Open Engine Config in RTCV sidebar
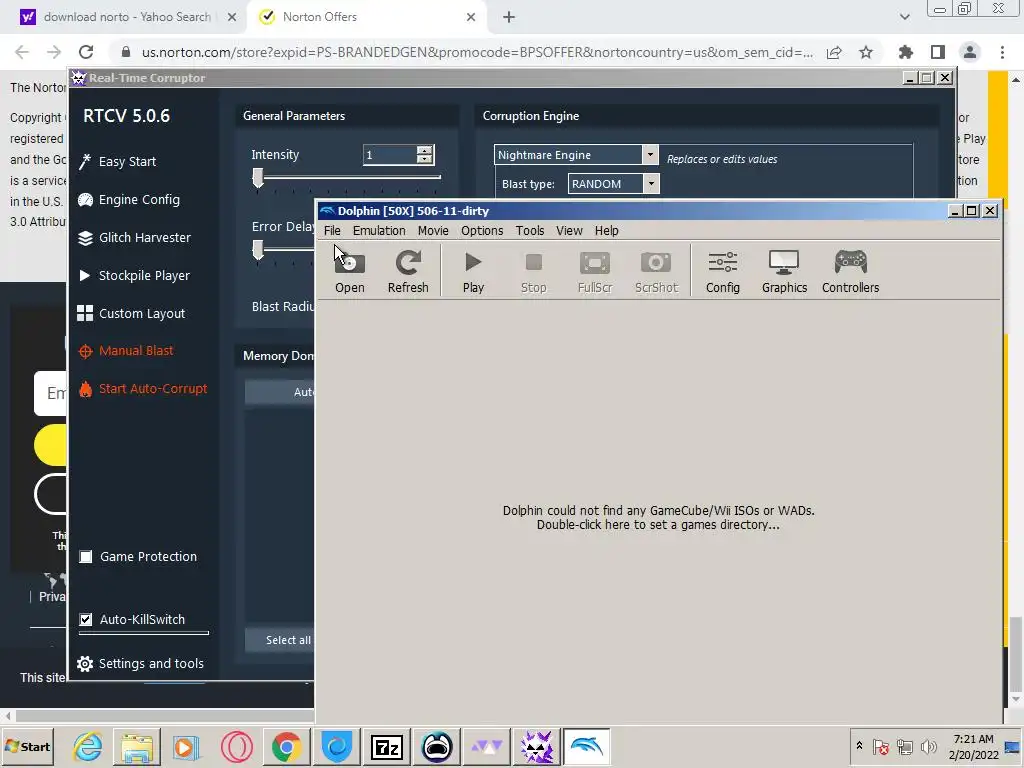This screenshot has width=1024, height=768. 129,199
